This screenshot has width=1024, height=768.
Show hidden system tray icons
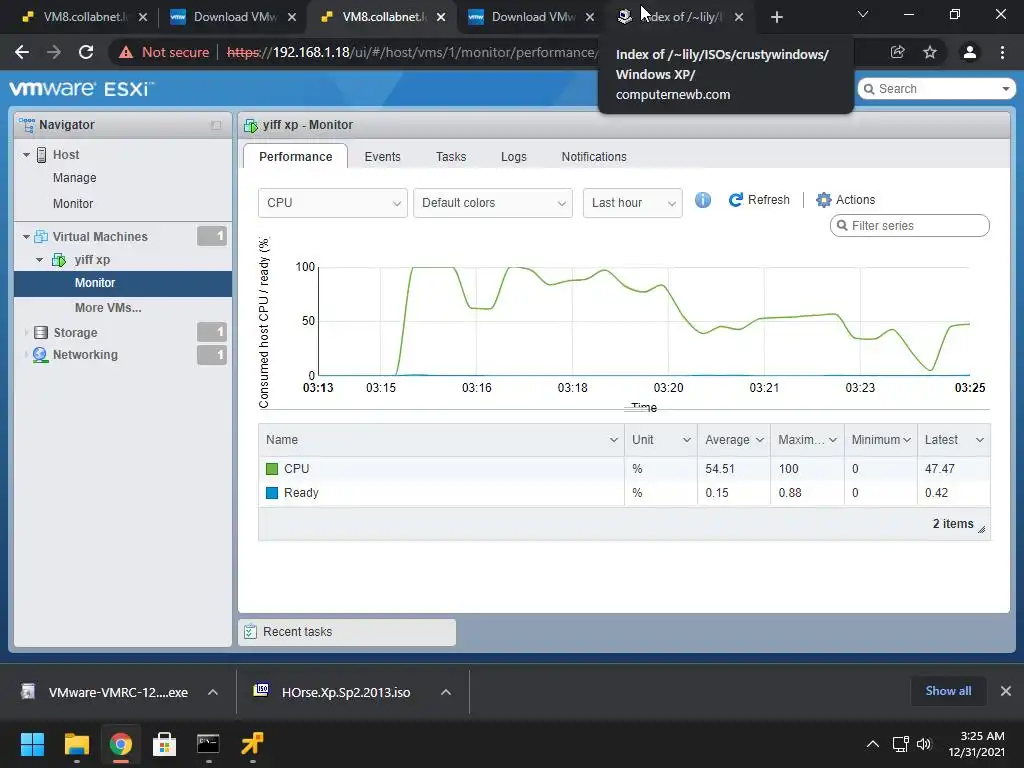872,744
